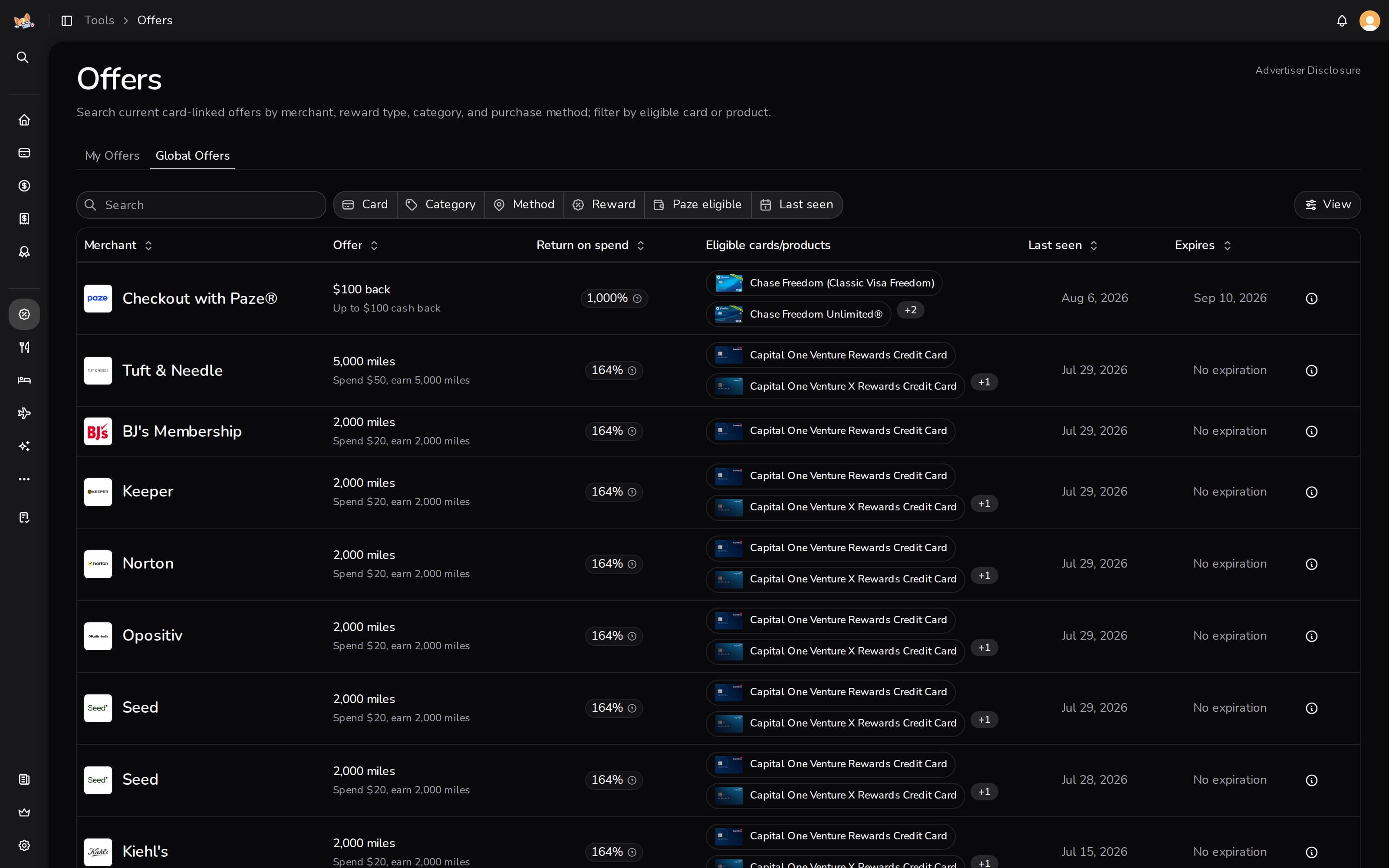Screen dimensions: 1389x868
Task: Open details icon for Checkout with Paze row
Action: pos(1311,299)
